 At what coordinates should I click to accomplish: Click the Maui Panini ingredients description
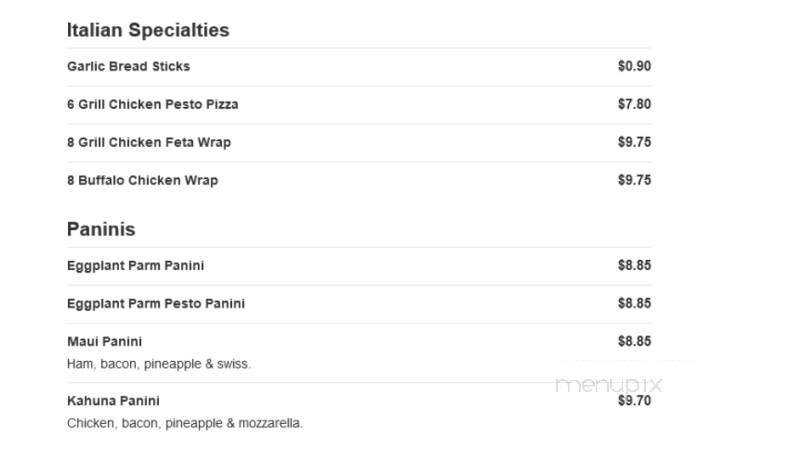[159, 364]
